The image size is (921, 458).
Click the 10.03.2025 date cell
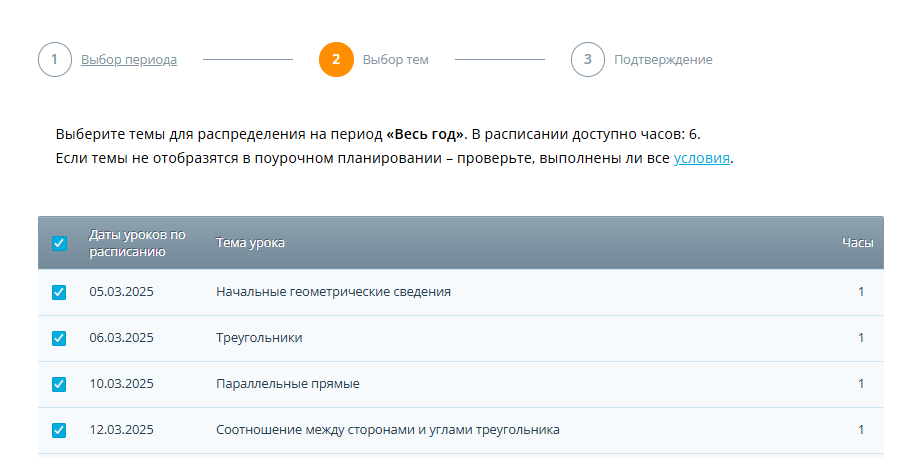click(x=121, y=384)
